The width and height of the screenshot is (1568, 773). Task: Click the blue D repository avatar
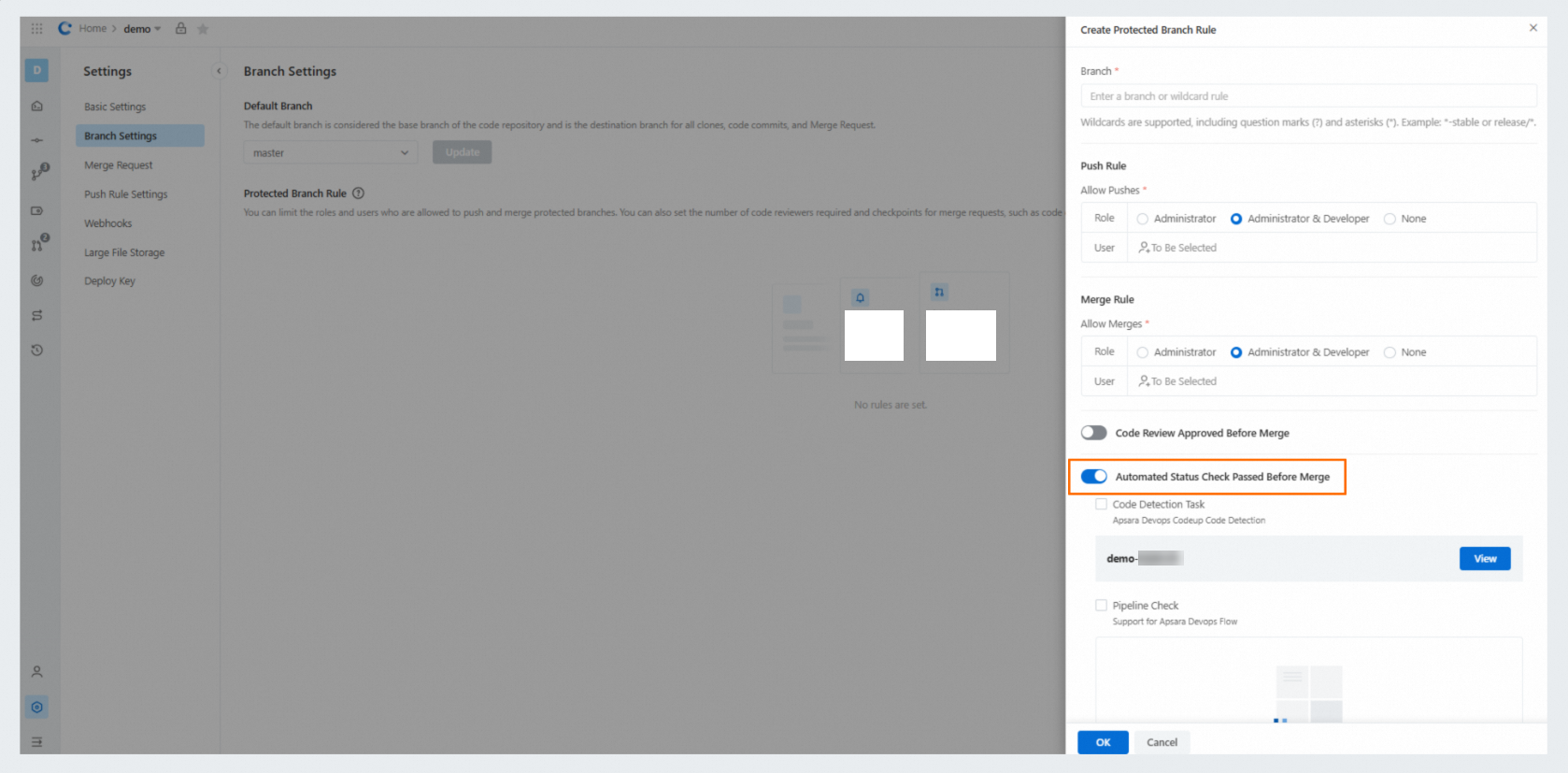point(37,70)
